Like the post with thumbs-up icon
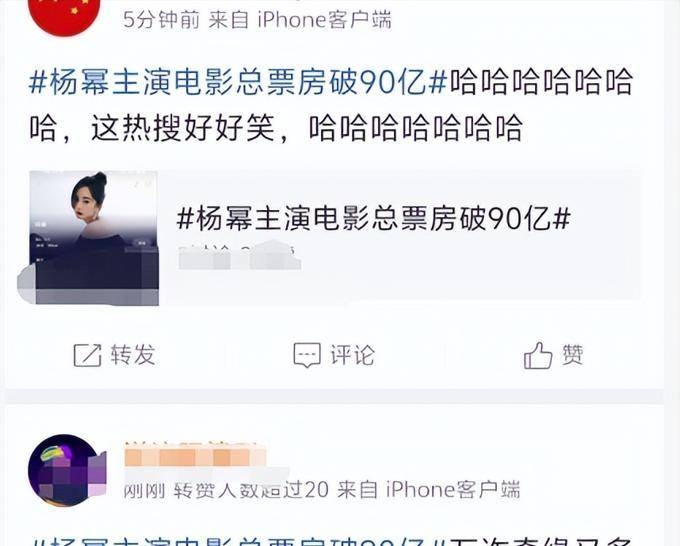The height and width of the screenshot is (546, 680). coord(538,355)
